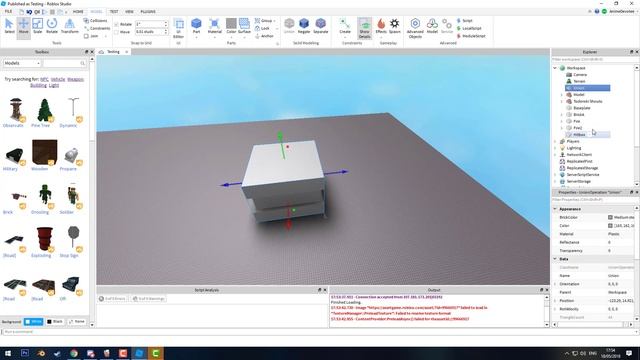Pick the Scale tool
Screen dimensions: 640x360
(38, 26)
